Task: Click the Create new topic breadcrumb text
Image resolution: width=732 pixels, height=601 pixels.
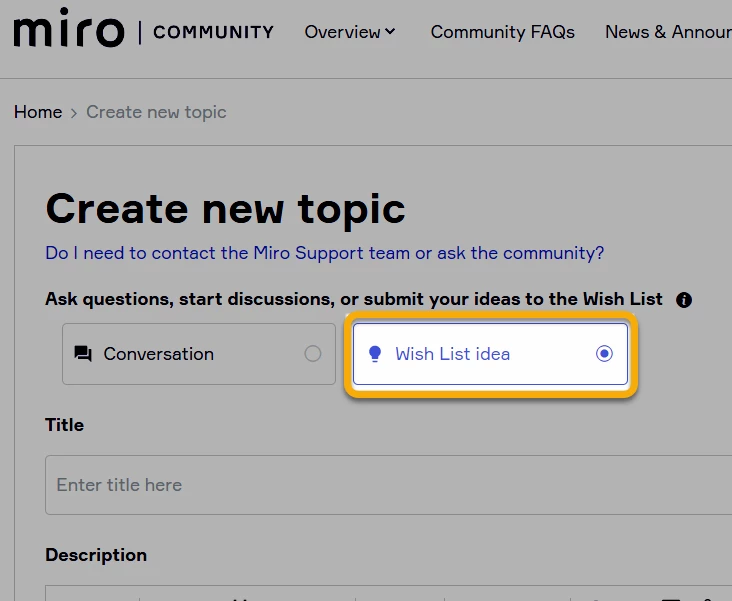Action: pos(156,112)
